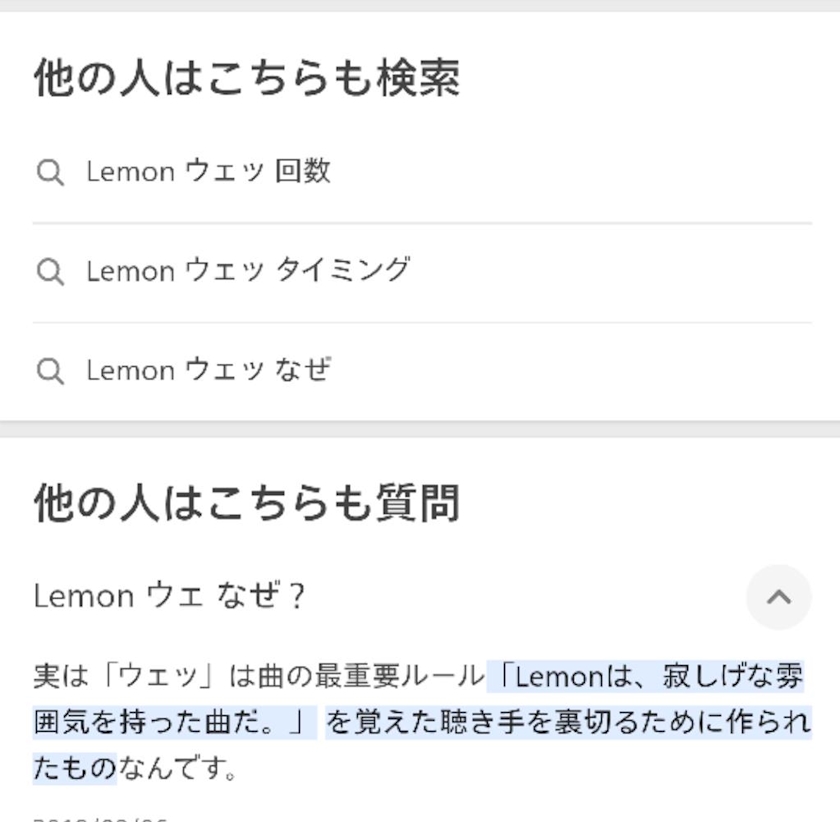The image size is (840, 822).
Task: Click the search icon beside "Lemon ウェッ なぜ"
Action: pos(50,372)
